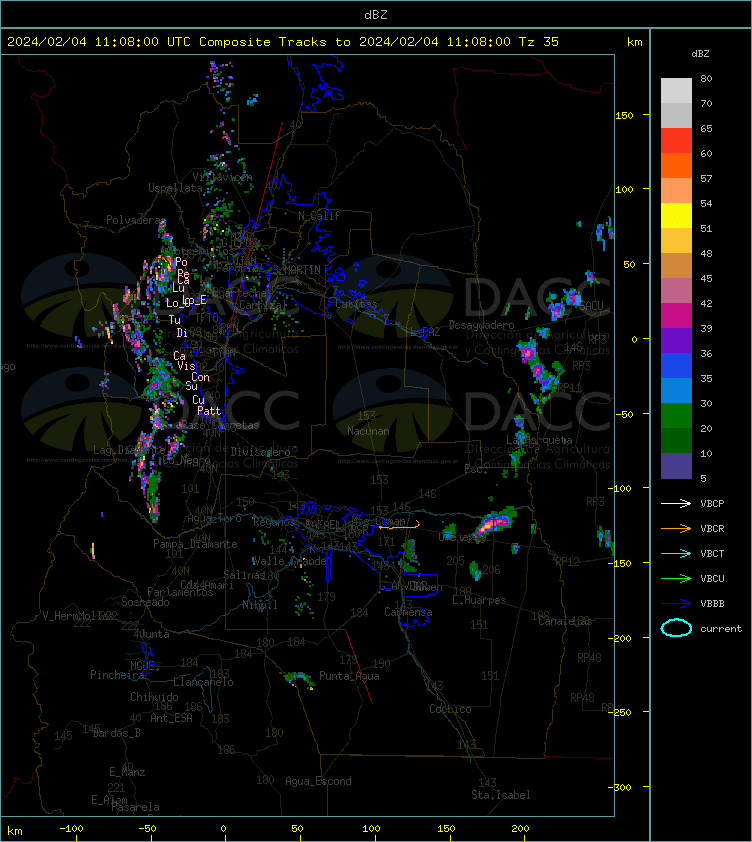Click the Vis storm track label

186,366
